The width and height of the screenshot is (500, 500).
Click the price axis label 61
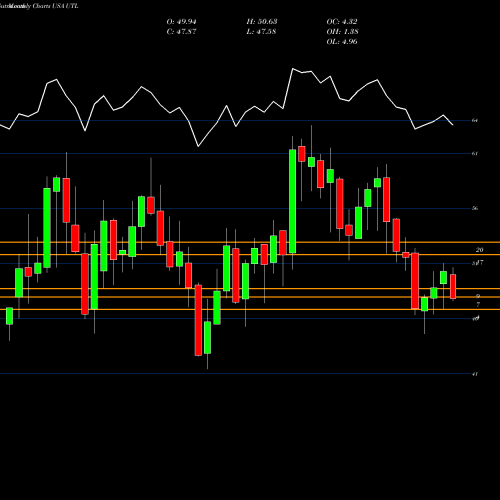click(x=475, y=154)
